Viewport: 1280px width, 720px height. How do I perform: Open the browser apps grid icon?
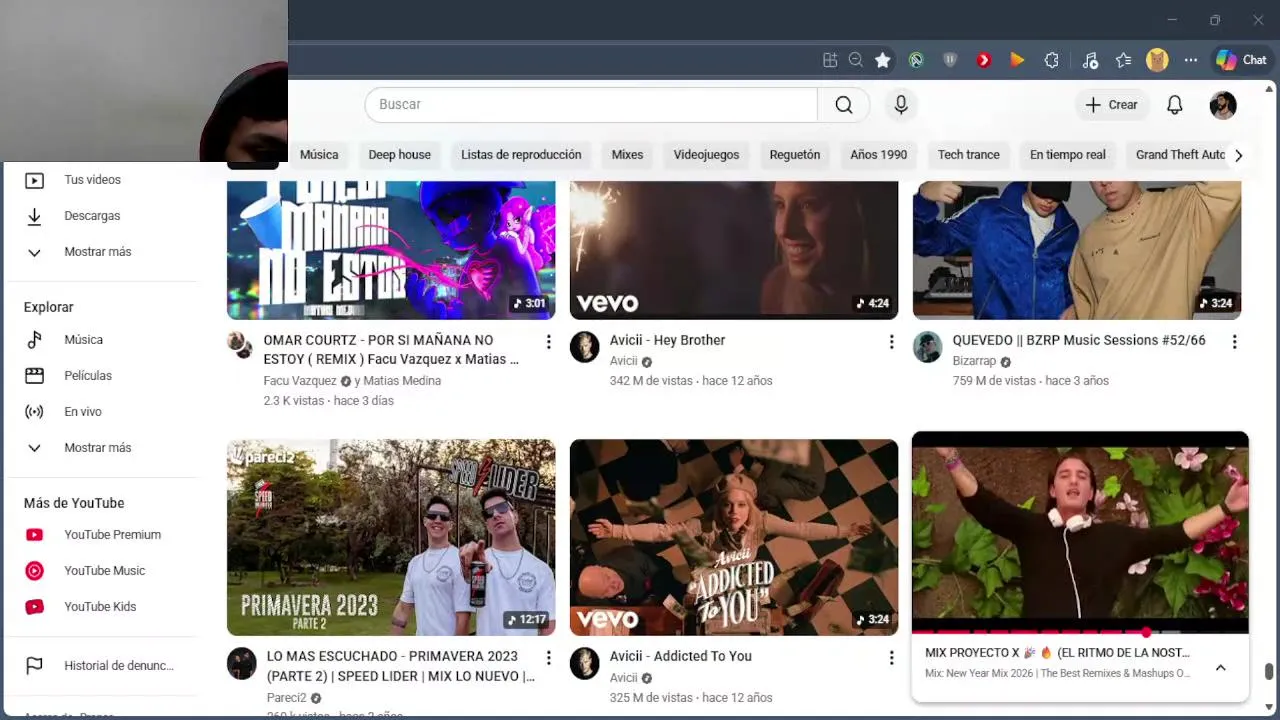(x=830, y=60)
